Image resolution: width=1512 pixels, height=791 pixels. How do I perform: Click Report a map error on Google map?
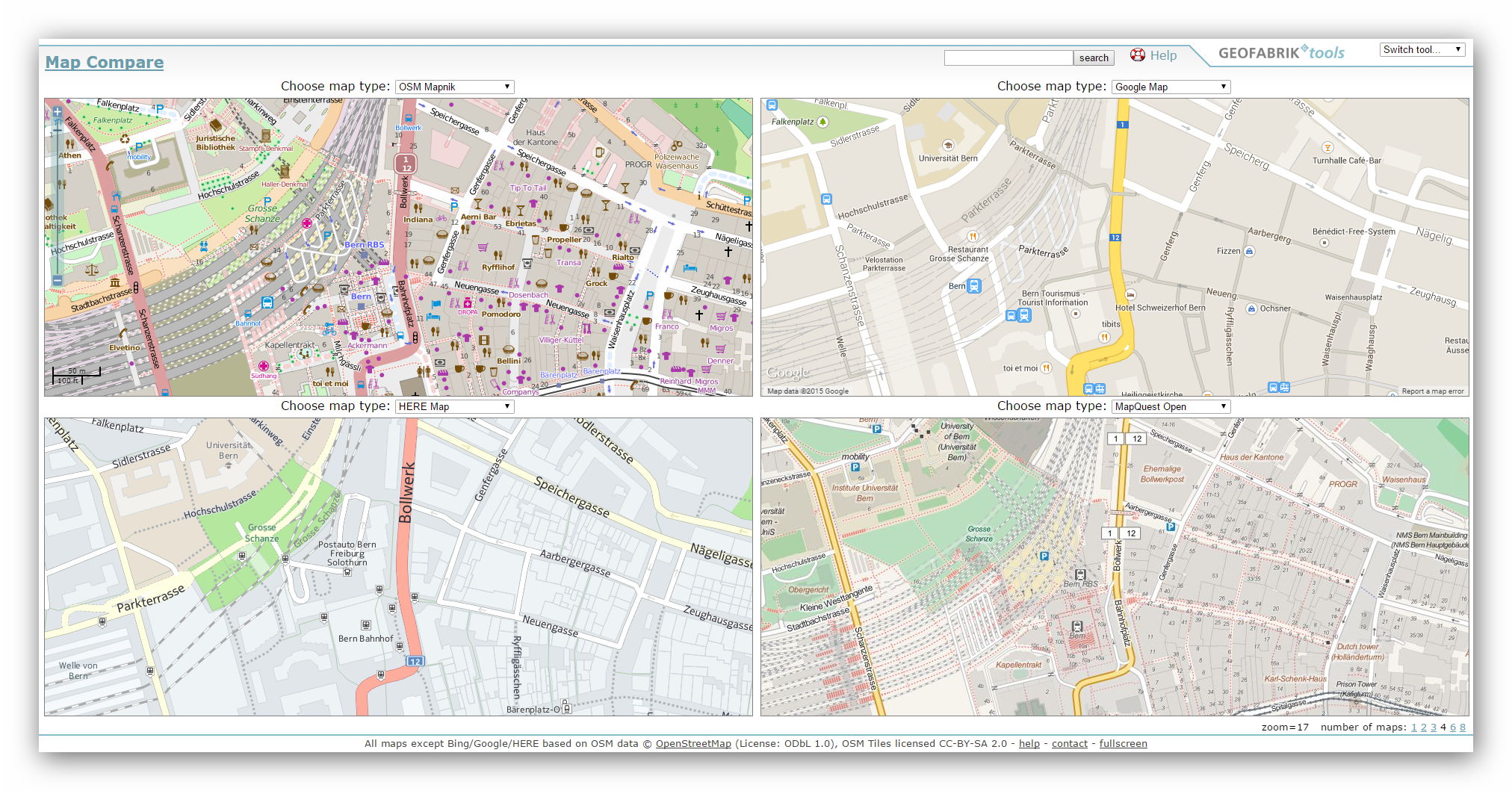1433,391
